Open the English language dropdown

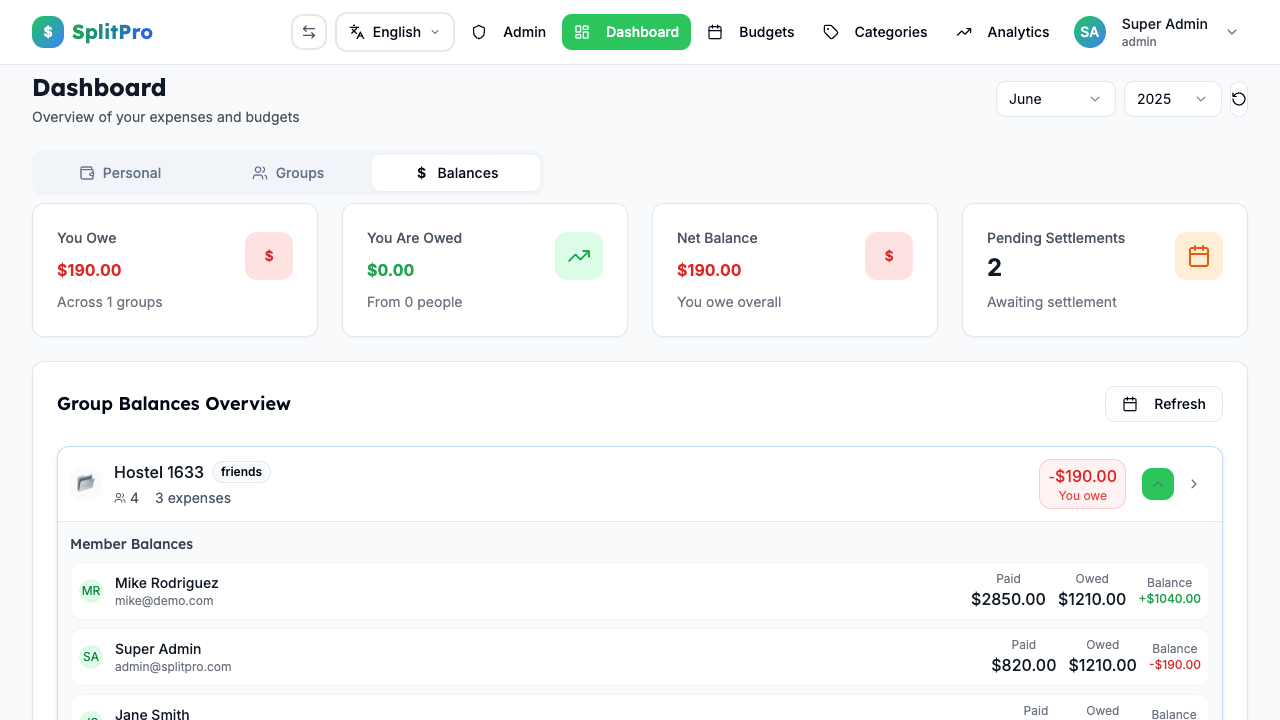click(x=394, y=32)
